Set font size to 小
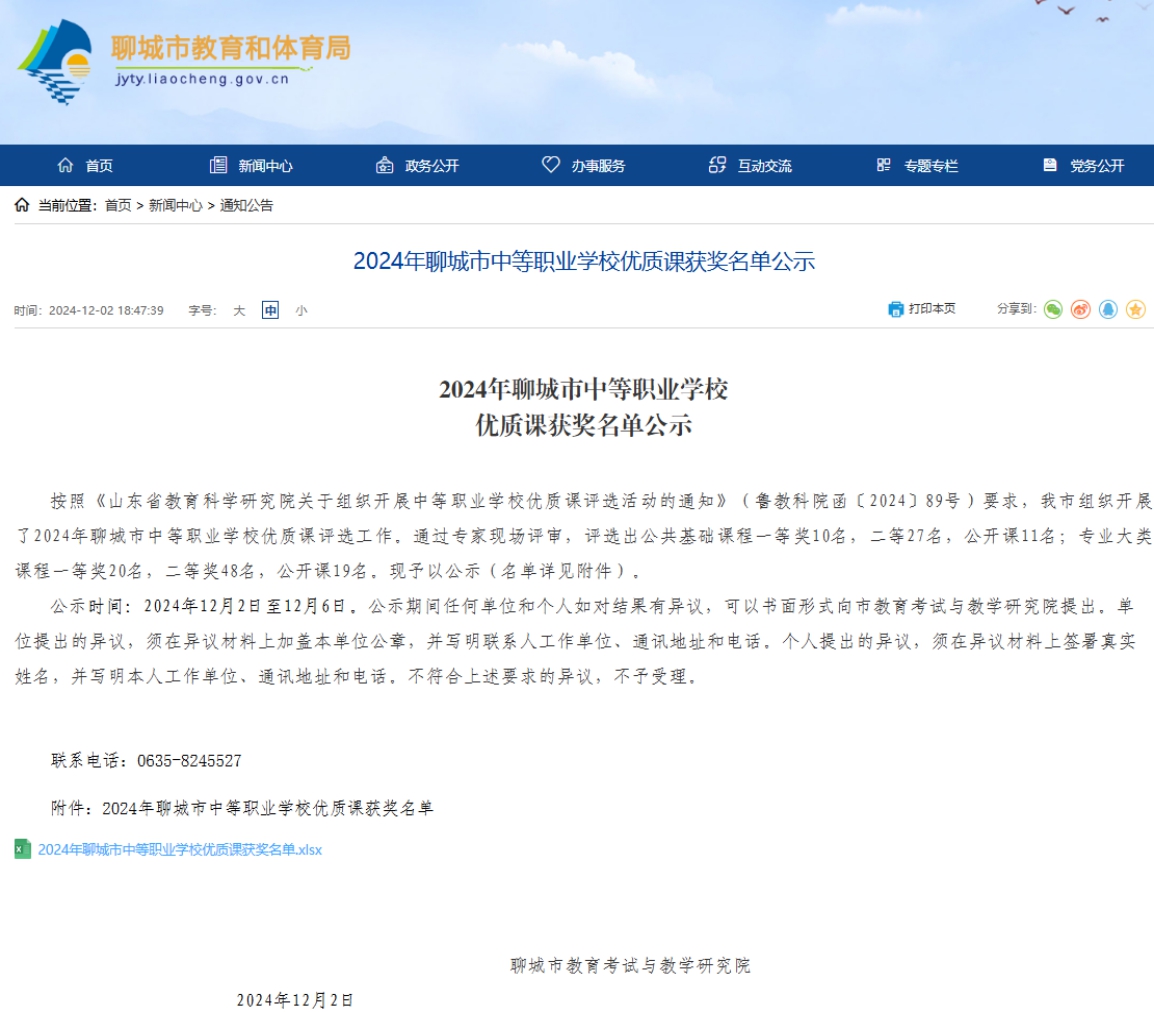Viewport: 1154px width, 1012px height. pos(301,311)
